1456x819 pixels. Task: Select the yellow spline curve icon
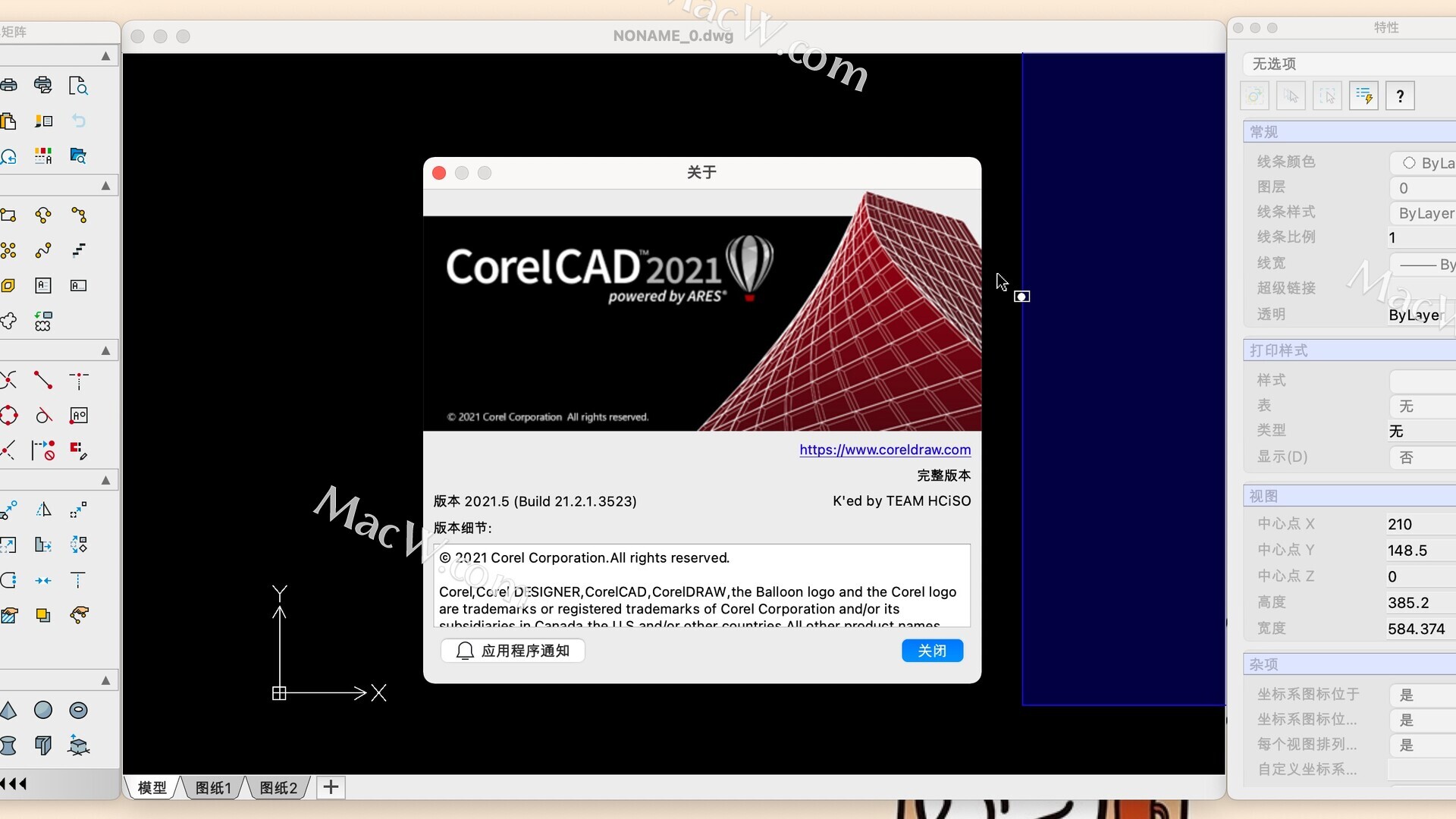click(43, 250)
